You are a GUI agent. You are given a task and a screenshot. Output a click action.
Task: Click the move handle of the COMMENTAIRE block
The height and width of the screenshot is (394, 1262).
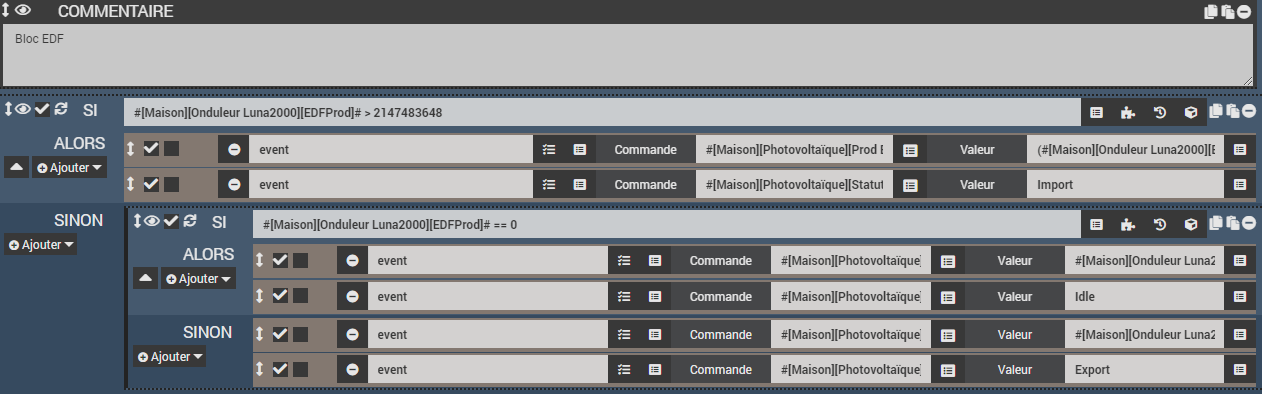[x=7, y=10]
